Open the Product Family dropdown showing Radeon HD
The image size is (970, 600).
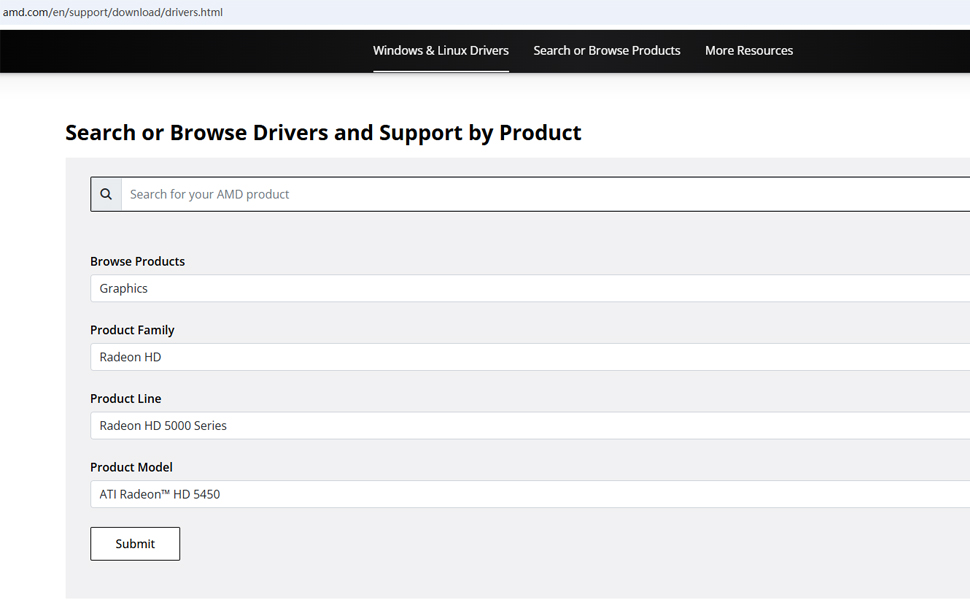[530, 357]
